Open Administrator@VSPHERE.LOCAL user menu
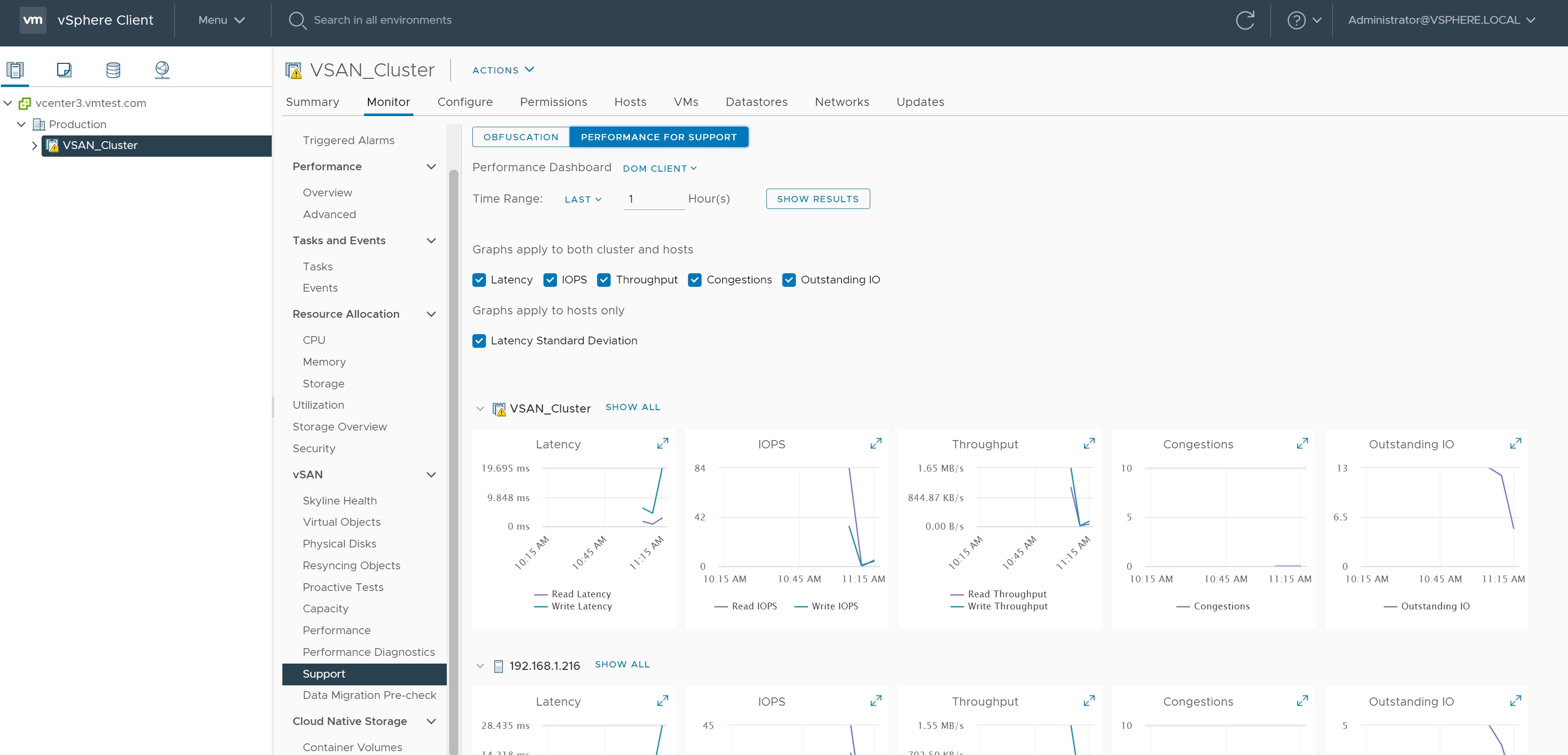The width and height of the screenshot is (1568, 755). [x=1441, y=20]
